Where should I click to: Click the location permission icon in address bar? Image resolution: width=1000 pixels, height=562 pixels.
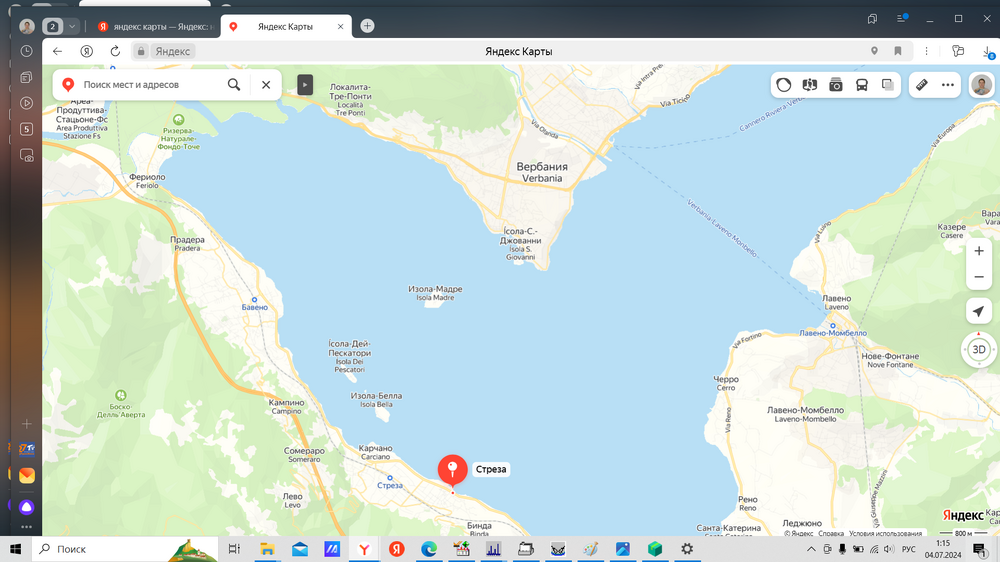point(874,51)
